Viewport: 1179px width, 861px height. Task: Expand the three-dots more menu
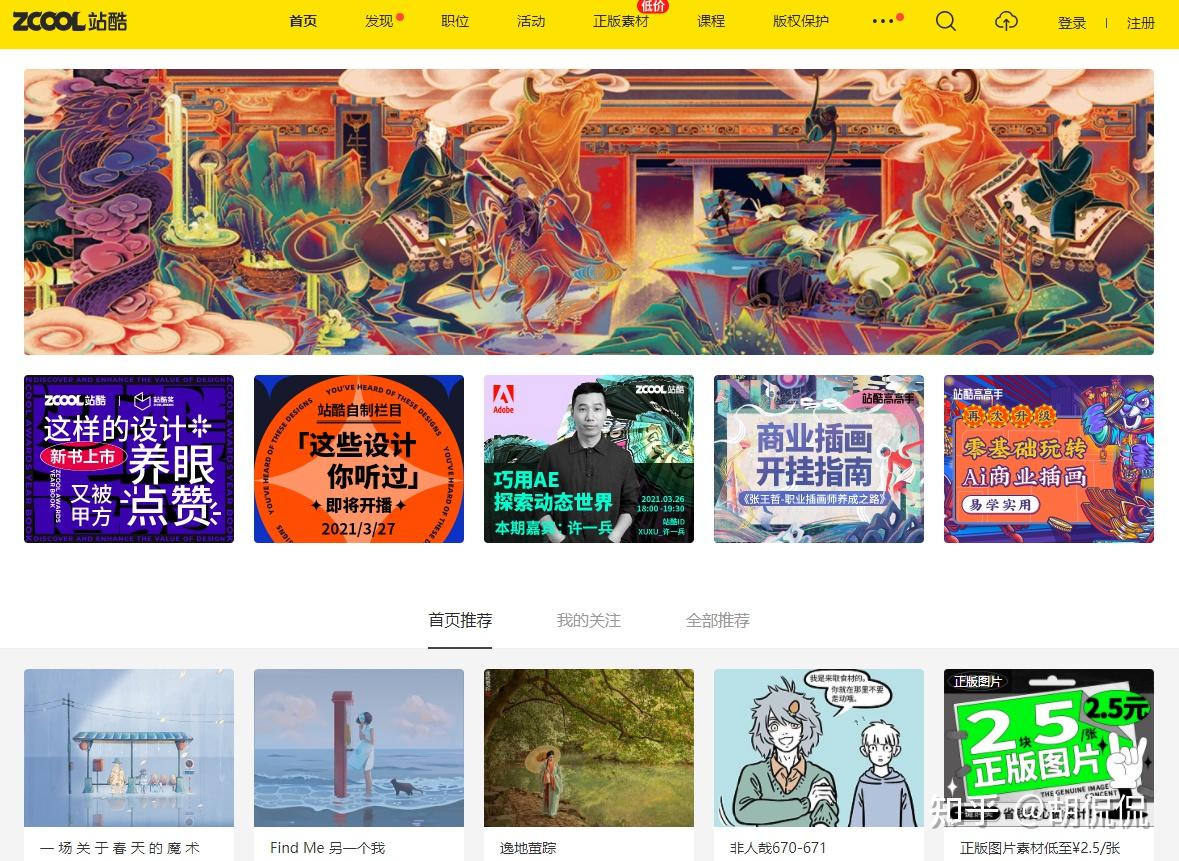coord(883,21)
